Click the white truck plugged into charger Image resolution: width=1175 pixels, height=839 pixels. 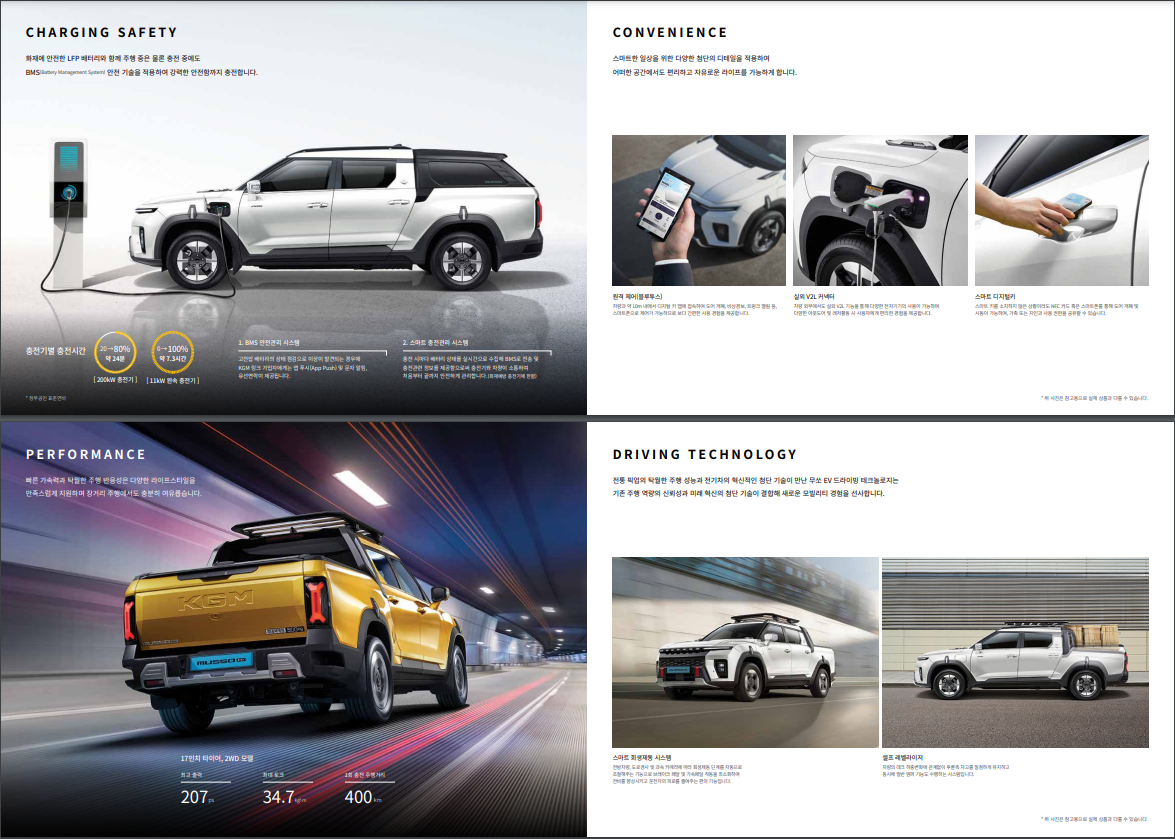336,217
